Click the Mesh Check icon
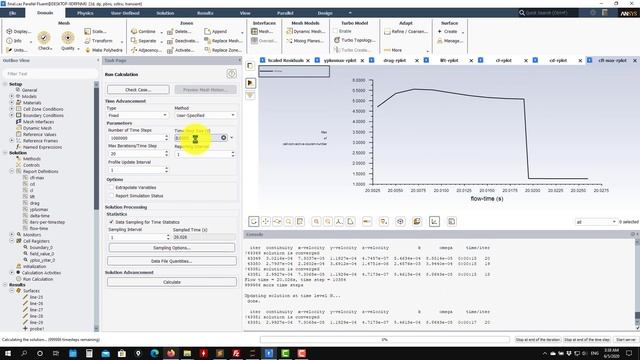The image size is (640, 360). point(44,38)
